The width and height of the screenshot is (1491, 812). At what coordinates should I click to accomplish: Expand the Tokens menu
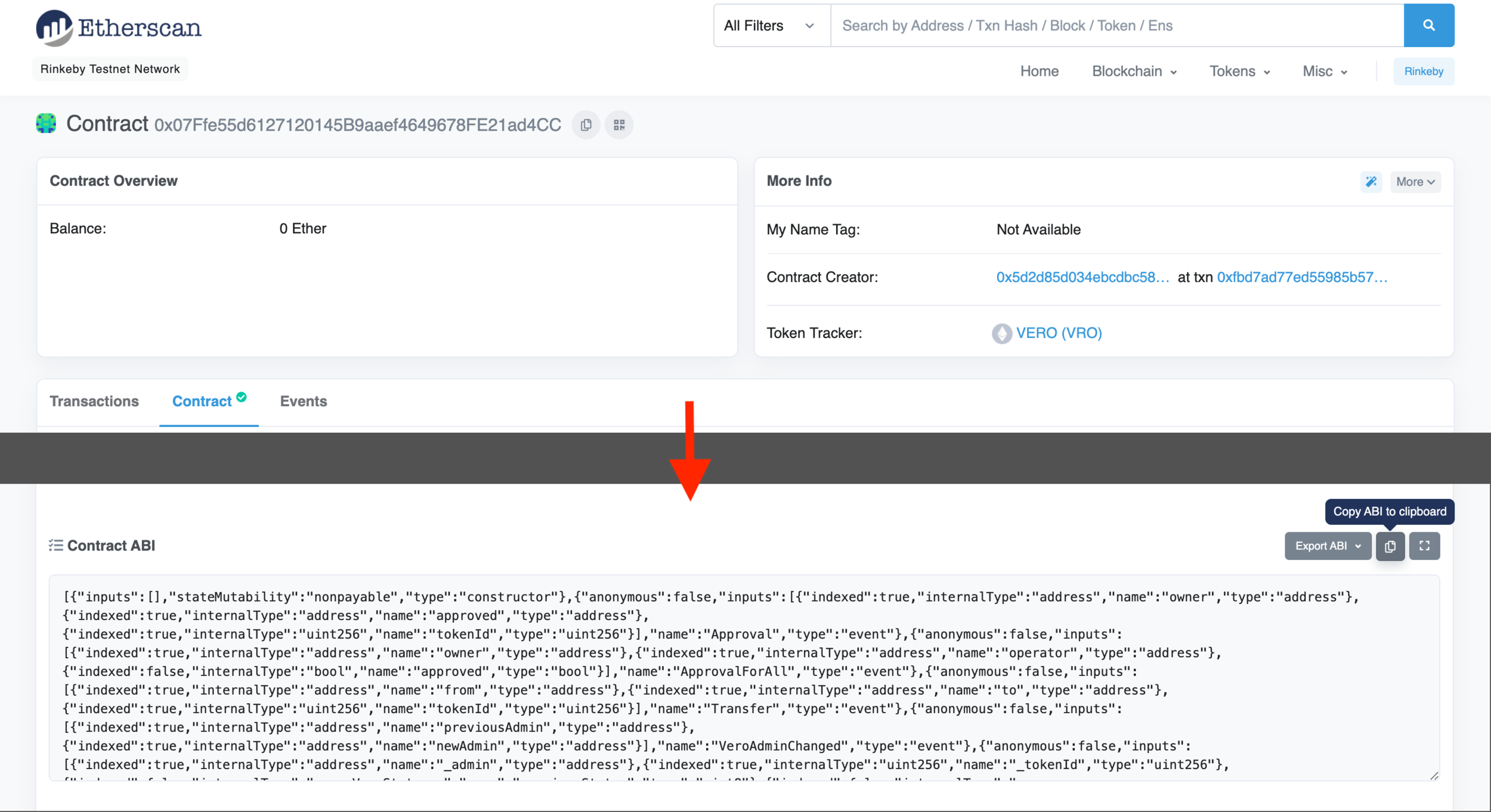coord(1239,72)
